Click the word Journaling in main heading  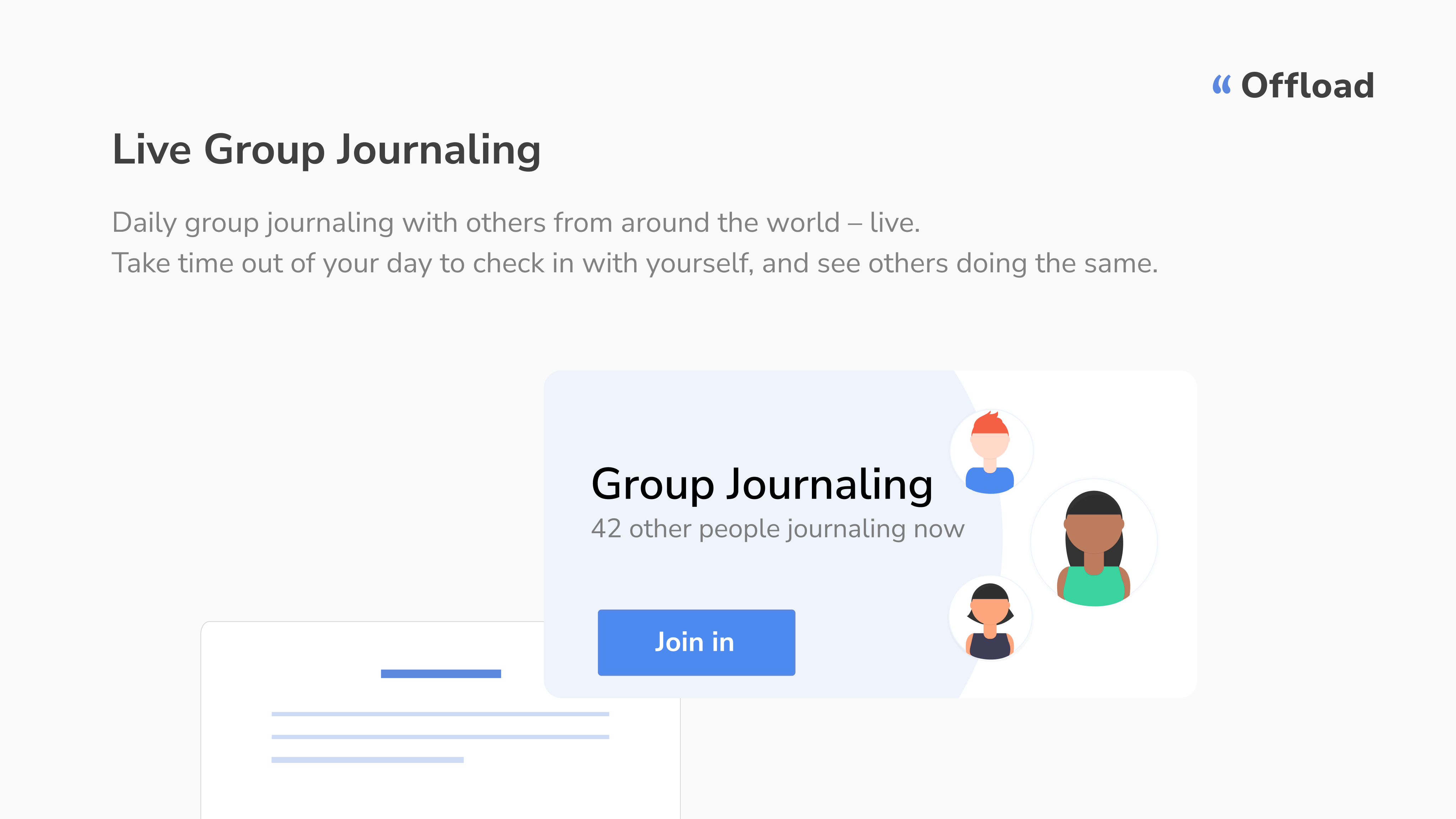[439, 150]
